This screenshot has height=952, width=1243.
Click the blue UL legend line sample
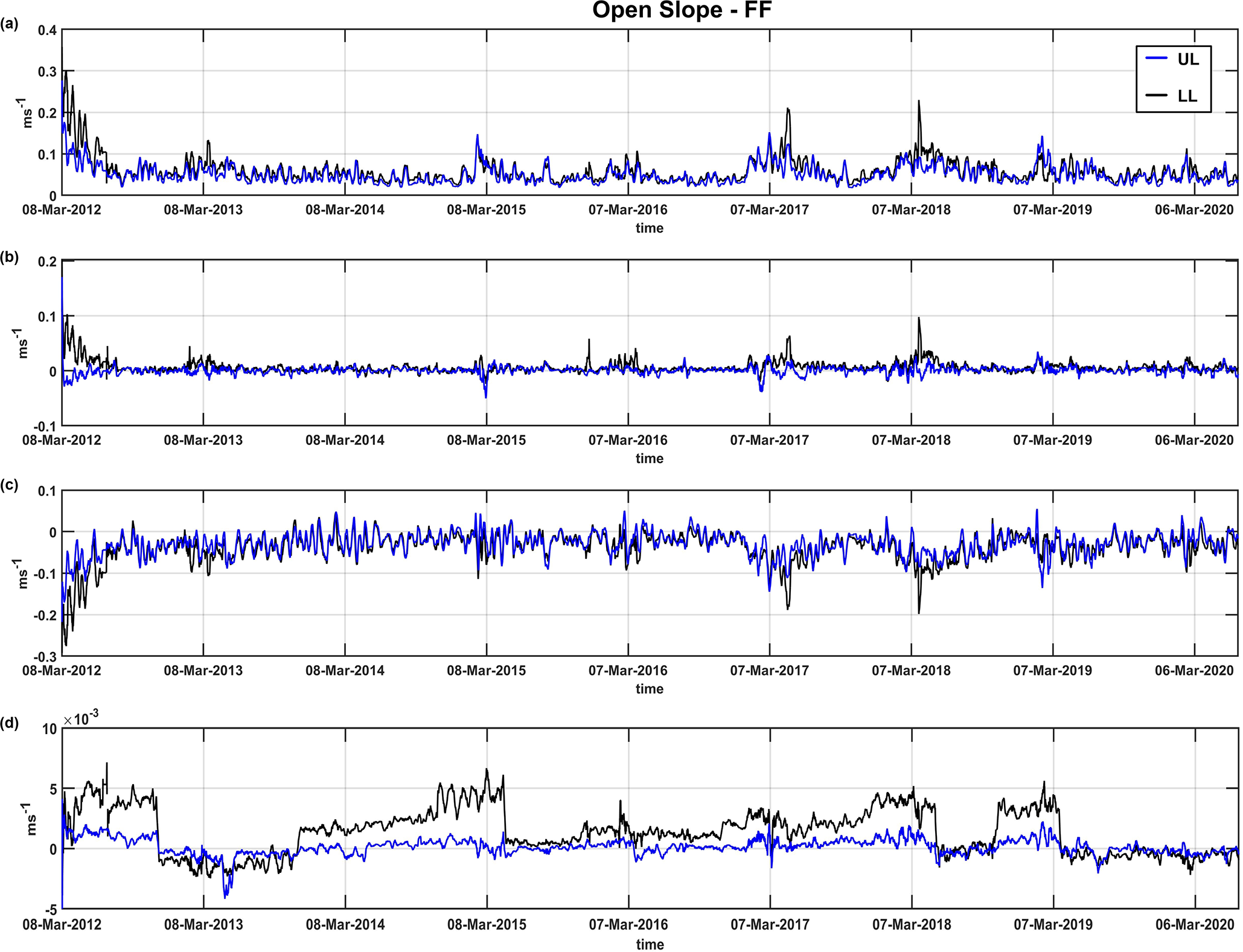tap(1156, 59)
